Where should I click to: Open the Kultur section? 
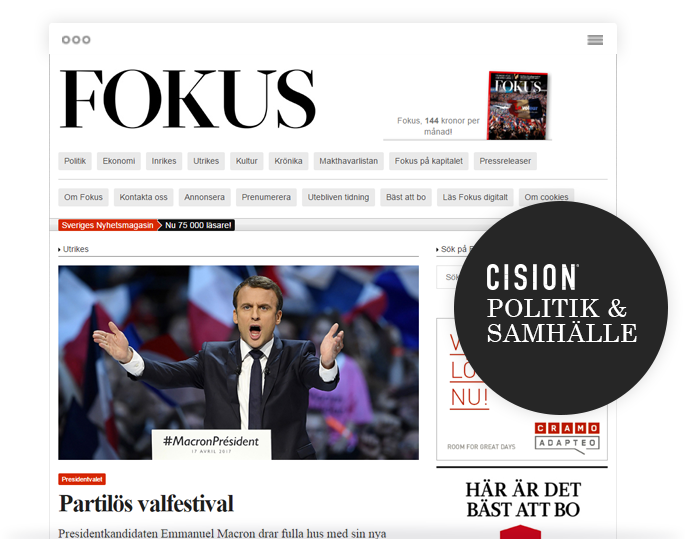pos(247,161)
